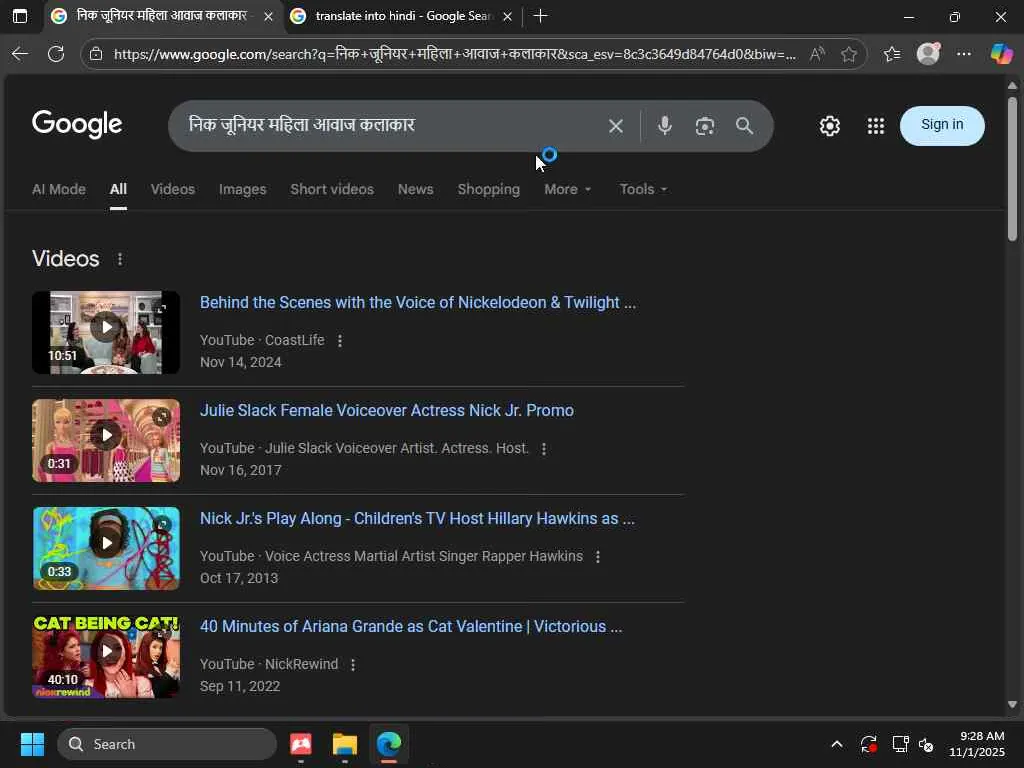Open browser profile avatar

click(928, 54)
